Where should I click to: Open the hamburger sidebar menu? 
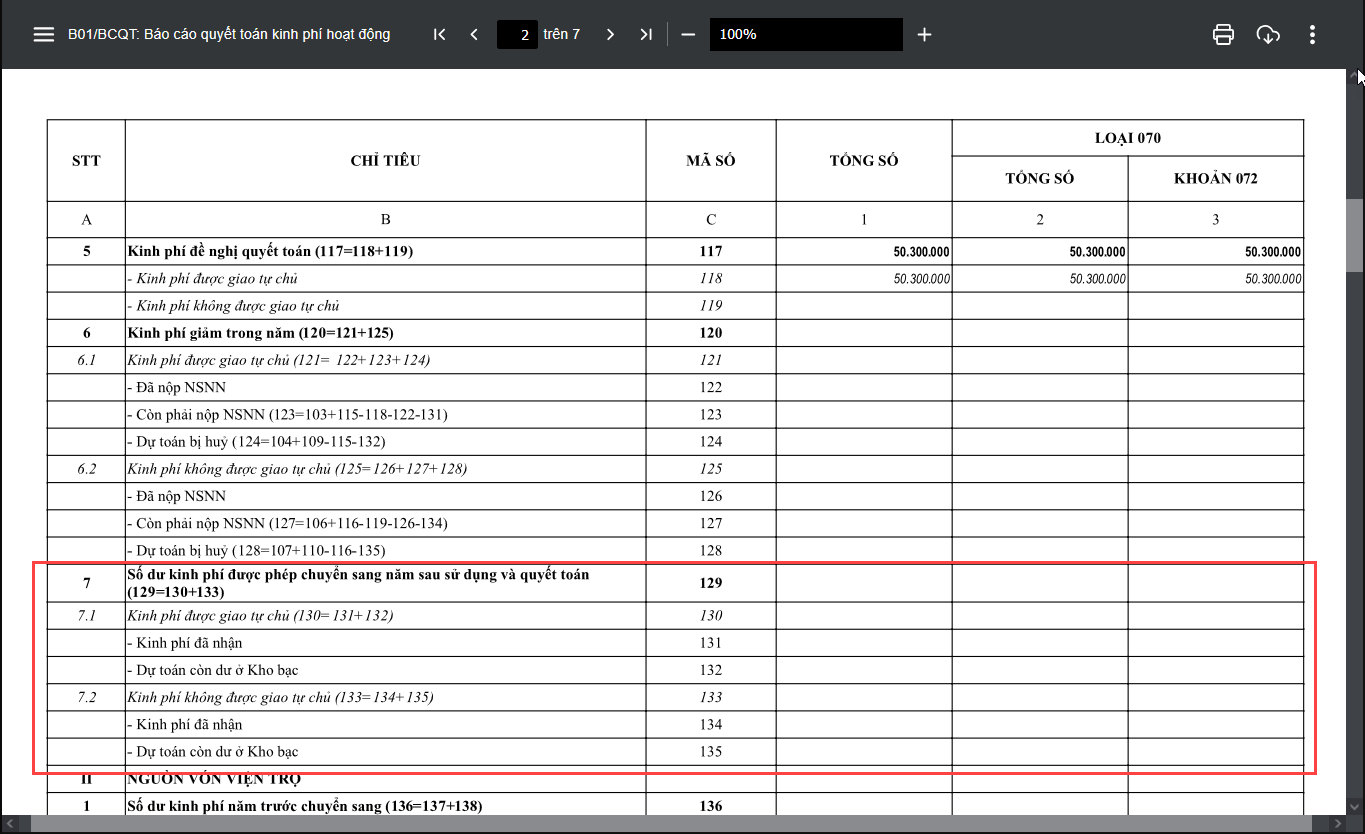(x=43, y=34)
